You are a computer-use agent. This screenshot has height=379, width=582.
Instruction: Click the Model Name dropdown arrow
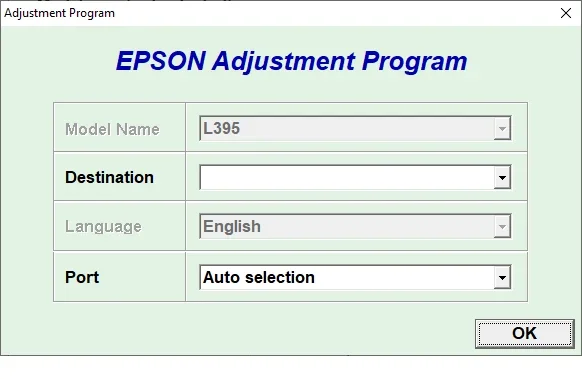point(502,128)
